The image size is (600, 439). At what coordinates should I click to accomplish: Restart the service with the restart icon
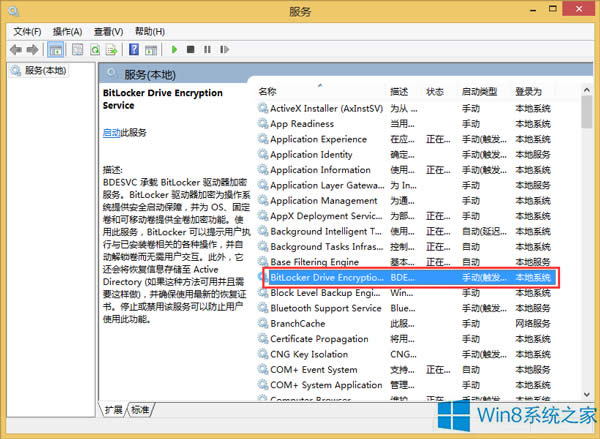click(224, 49)
